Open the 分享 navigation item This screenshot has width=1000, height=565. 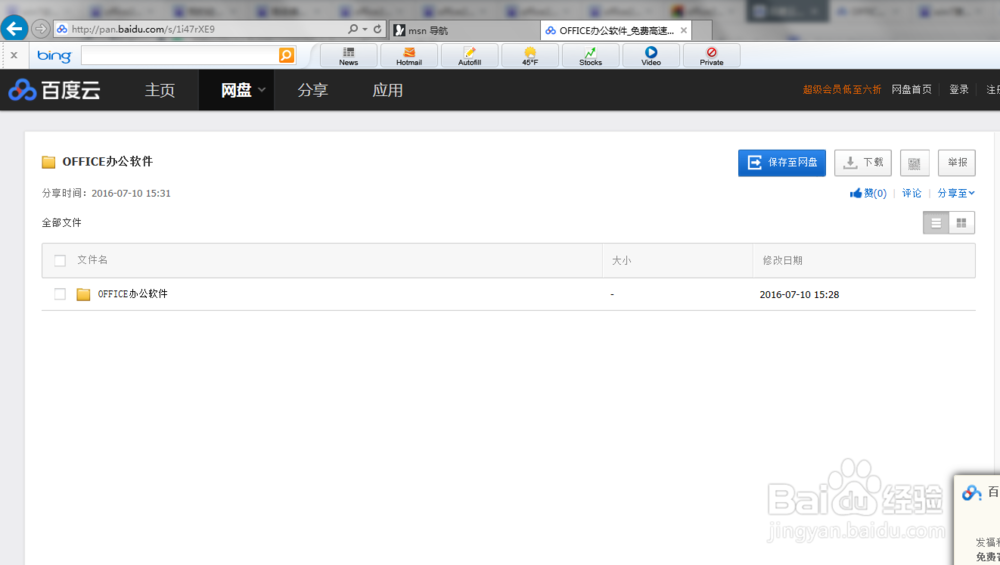point(312,90)
